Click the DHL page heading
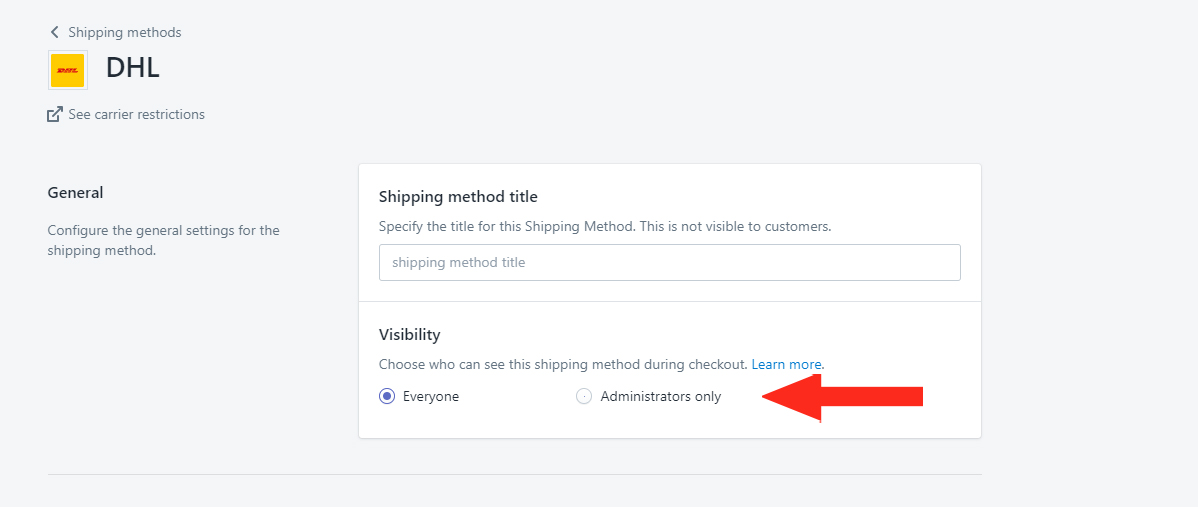This screenshot has width=1198, height=507. [x=132, y=69]
